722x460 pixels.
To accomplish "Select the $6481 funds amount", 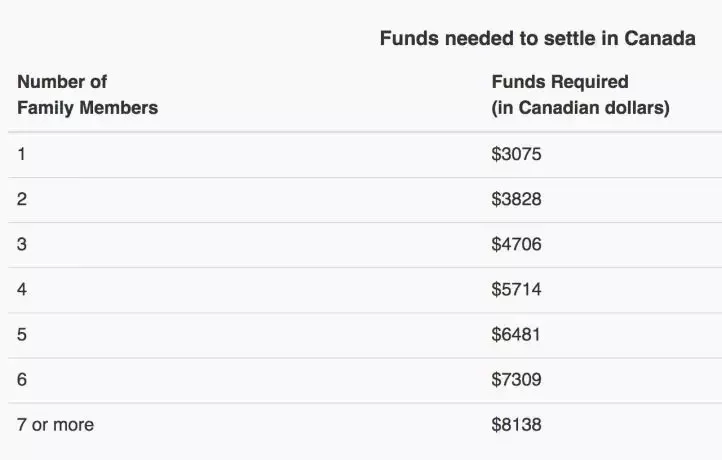I will click(x=516, y=334).
